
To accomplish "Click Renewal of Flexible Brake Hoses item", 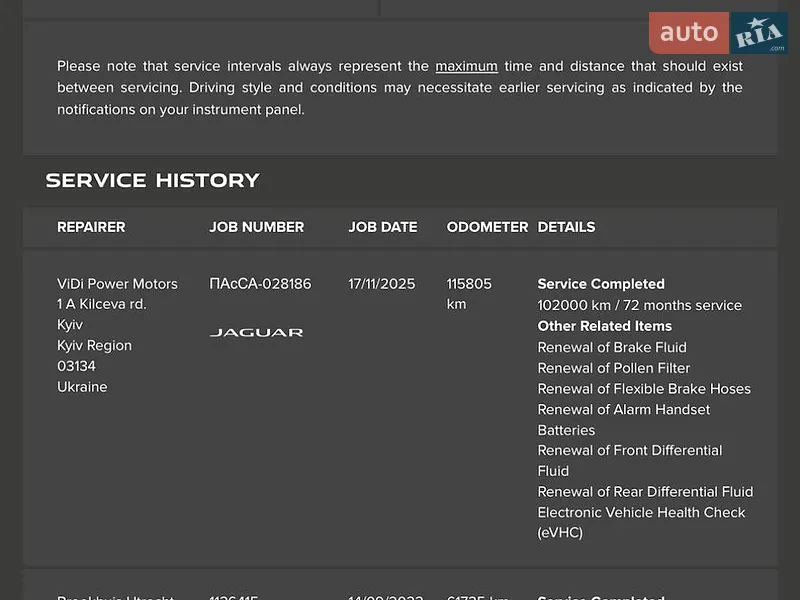I will tap(644, 389).
